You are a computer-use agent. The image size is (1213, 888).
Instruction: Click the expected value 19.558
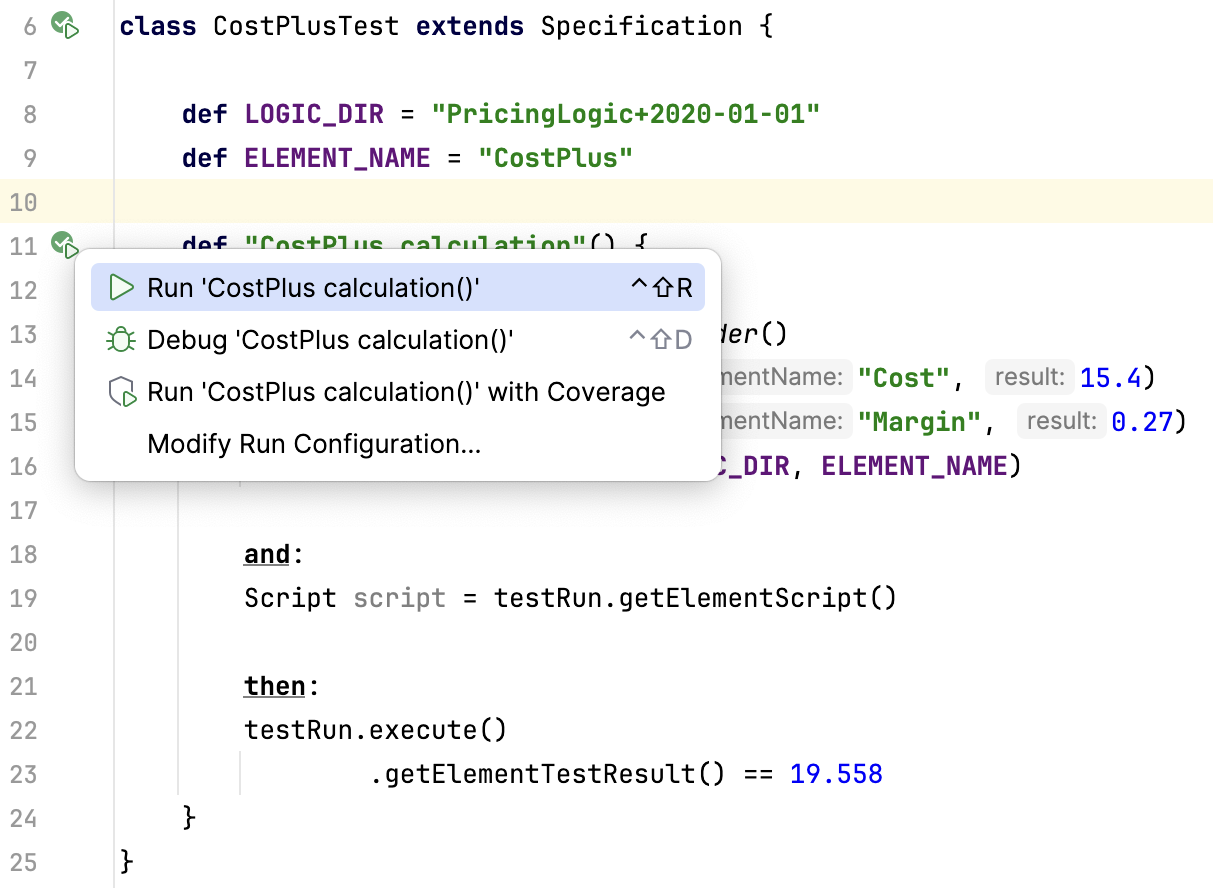pos(836,774)
